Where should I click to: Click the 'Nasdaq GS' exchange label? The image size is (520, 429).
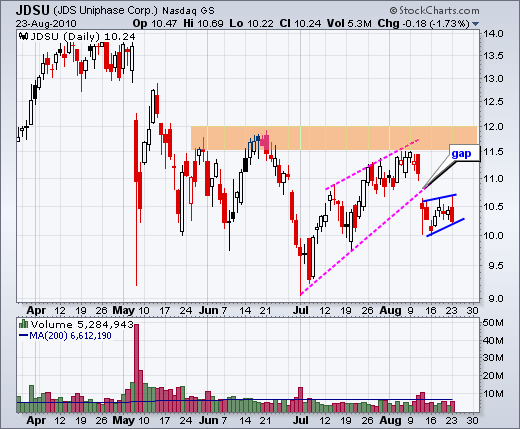[x=188, y=11]
